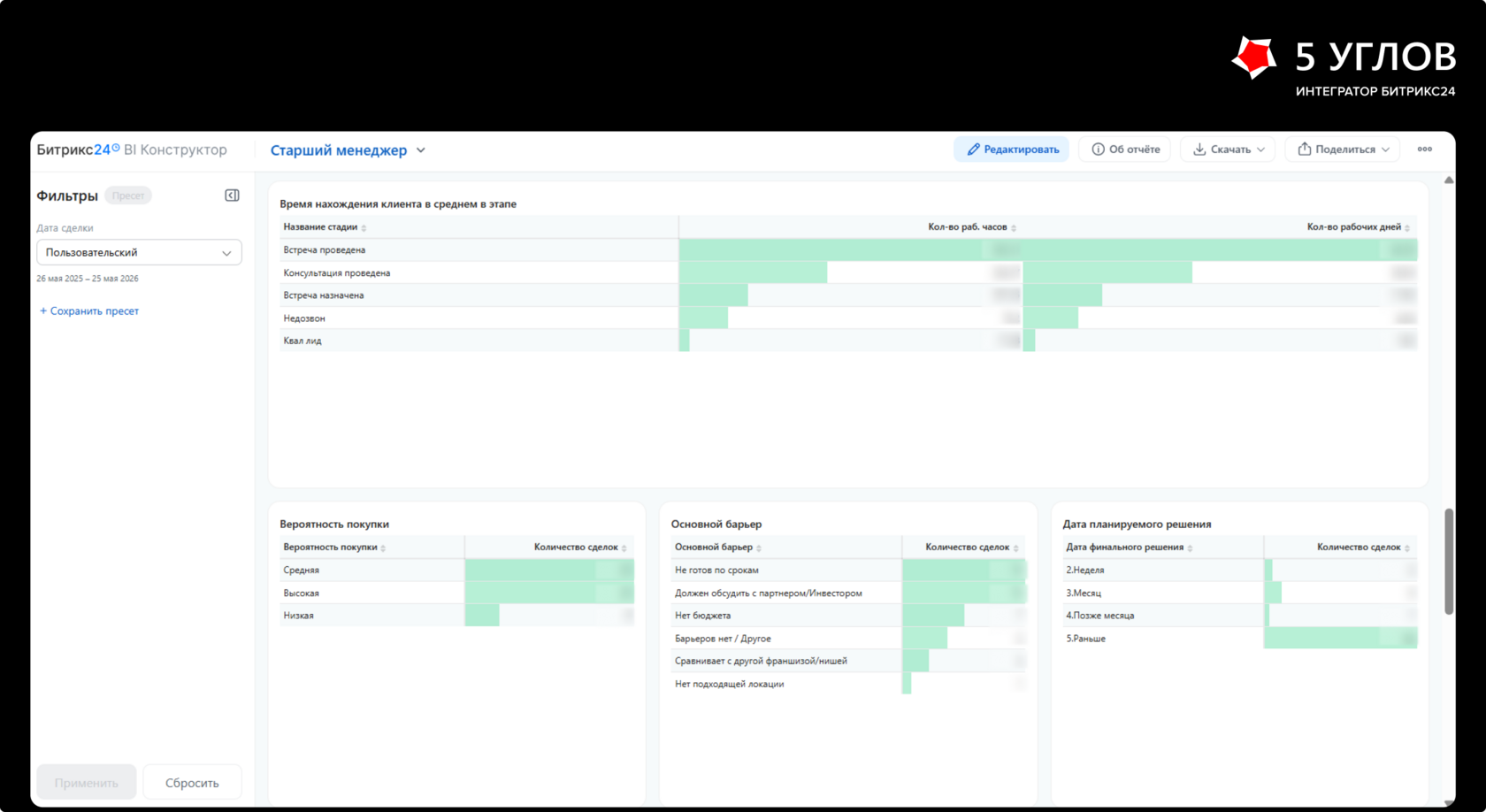Select Должен обсудить с партнером/Инвестором row
The image size is (1486, 812).
click(848, 593)
